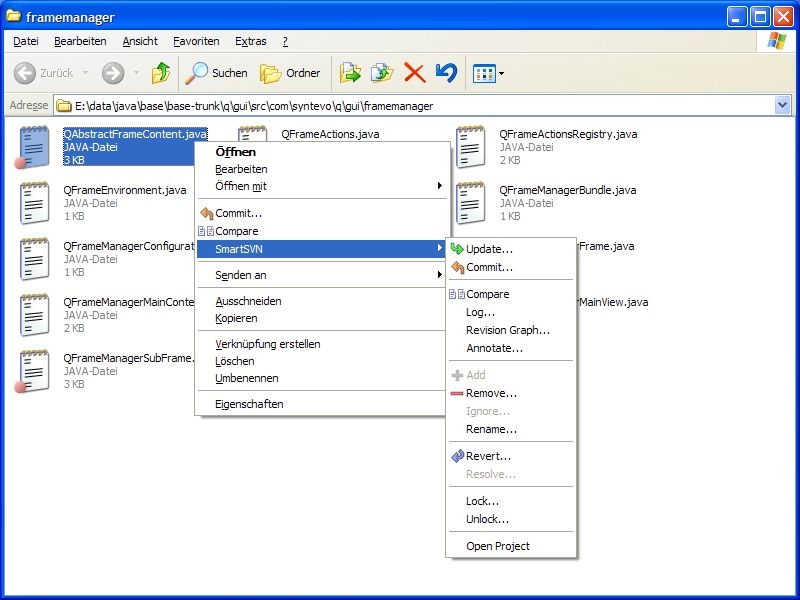Click the Copy To folder toolbar icon
800x600 pixels.
pos(381,73)
